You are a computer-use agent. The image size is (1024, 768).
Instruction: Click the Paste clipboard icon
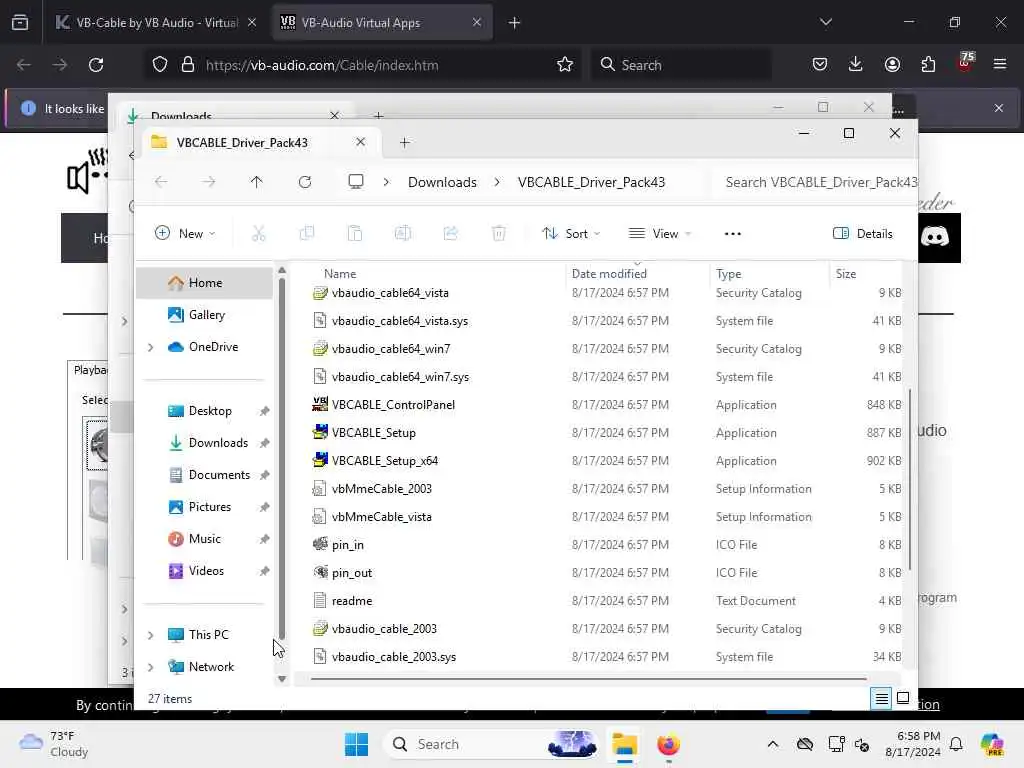[355, 234]
